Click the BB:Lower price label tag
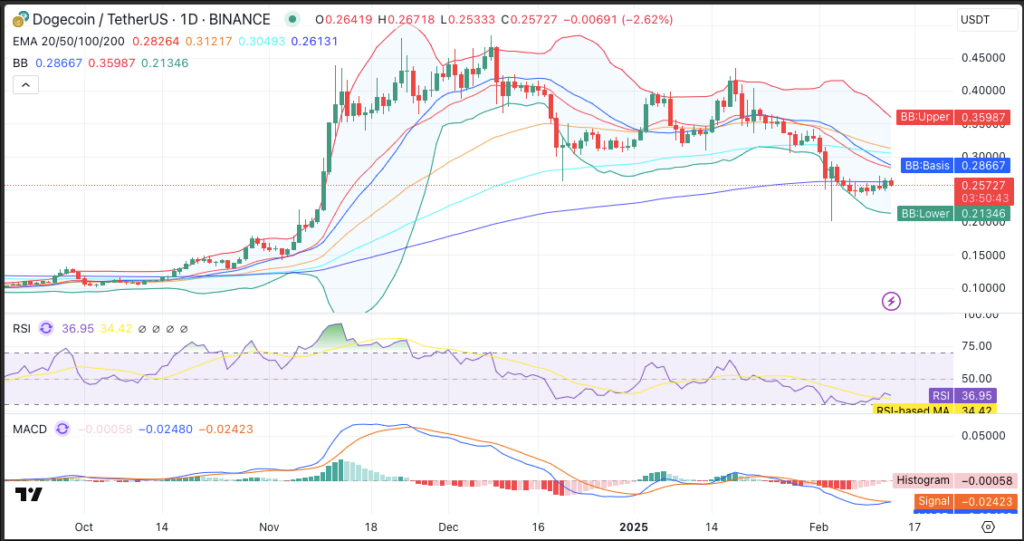 coord(927,213)
